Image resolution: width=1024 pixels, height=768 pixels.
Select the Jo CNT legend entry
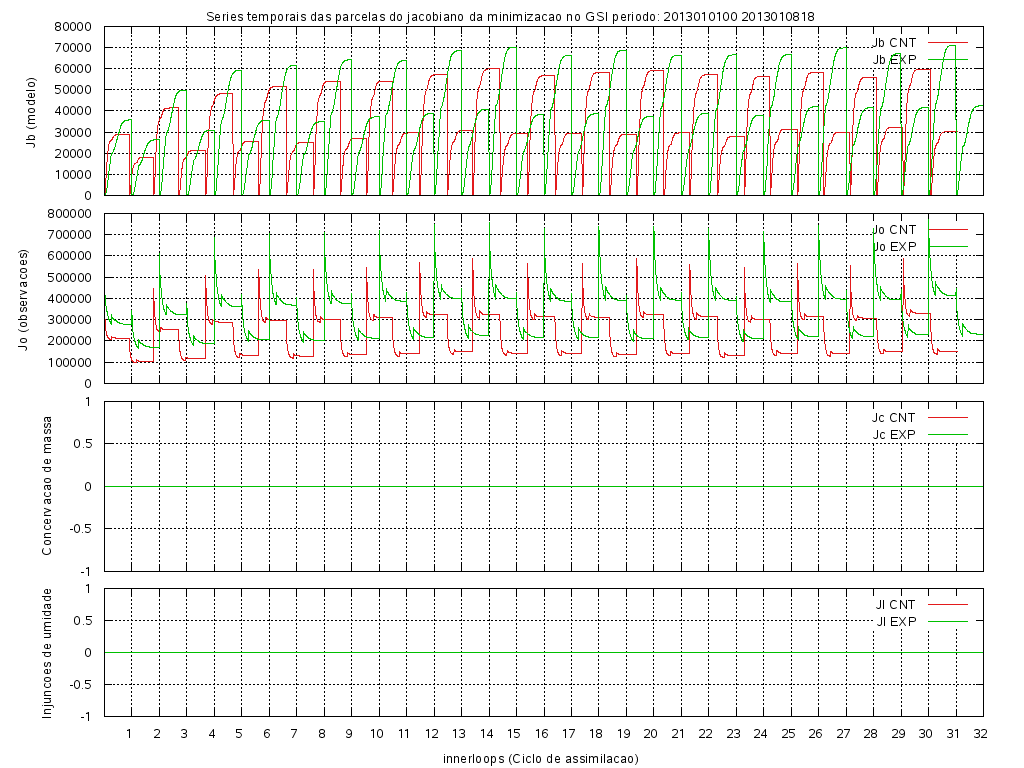tap(894, 230)
